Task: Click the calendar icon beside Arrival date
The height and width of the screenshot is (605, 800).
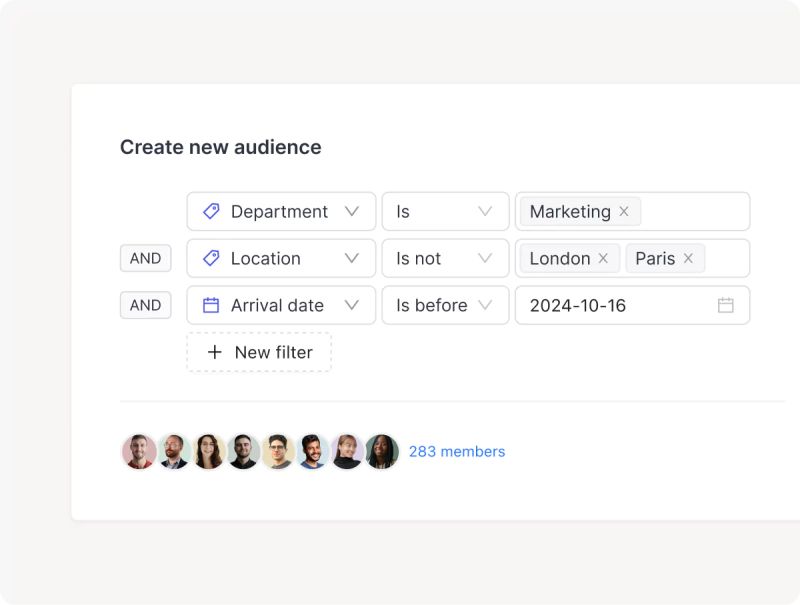Action: (x=211, y=305)
